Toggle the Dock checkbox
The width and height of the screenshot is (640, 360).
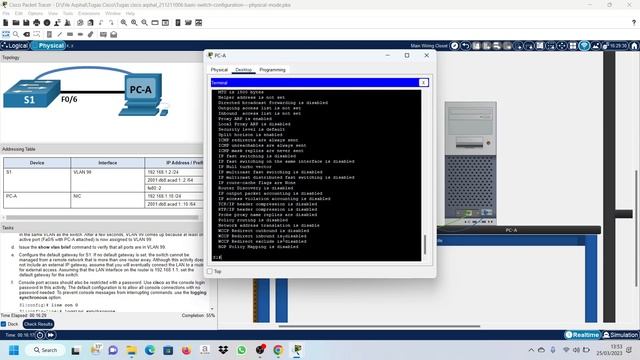coord(4,324)
